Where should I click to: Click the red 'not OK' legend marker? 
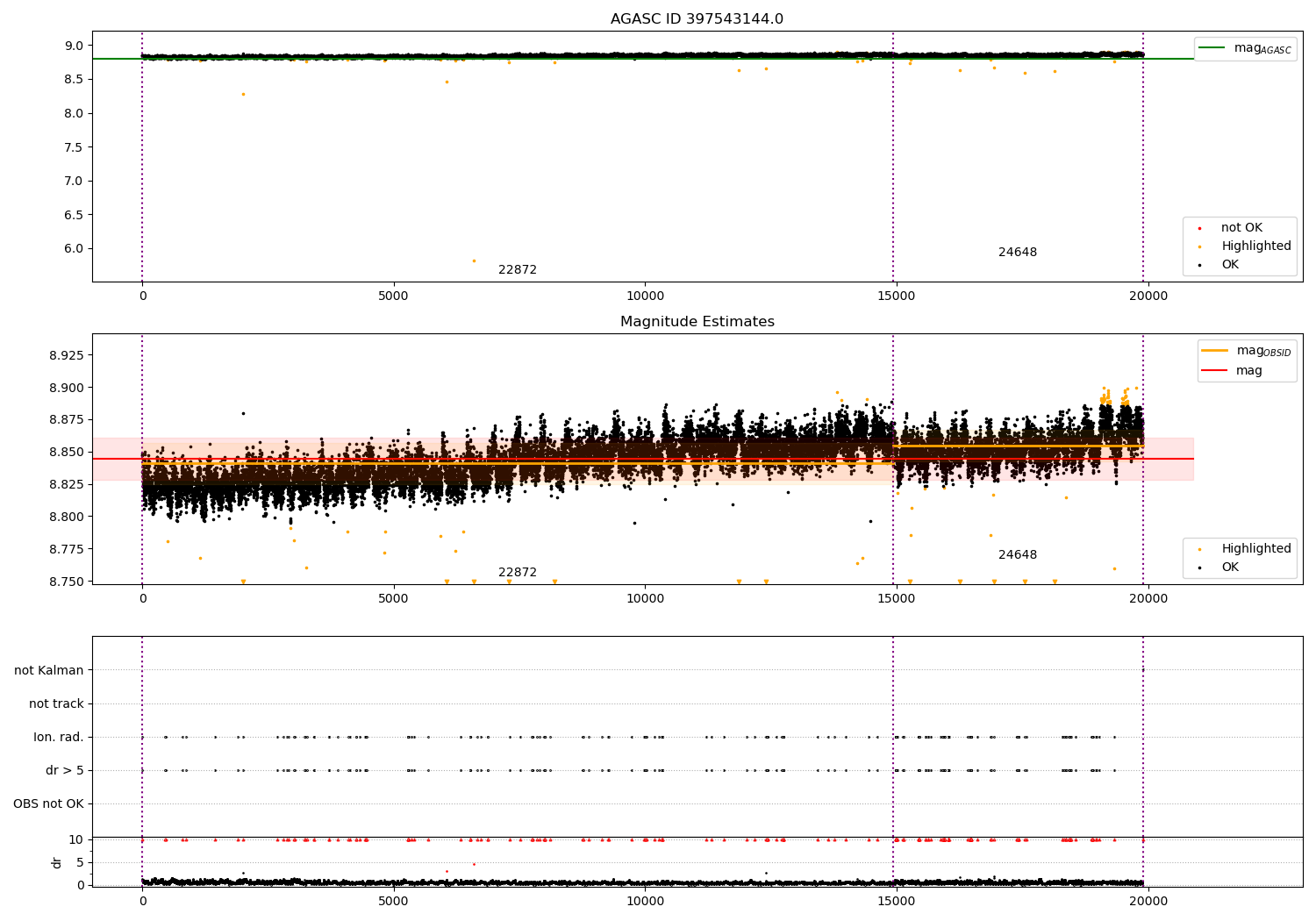point(1199,228)
